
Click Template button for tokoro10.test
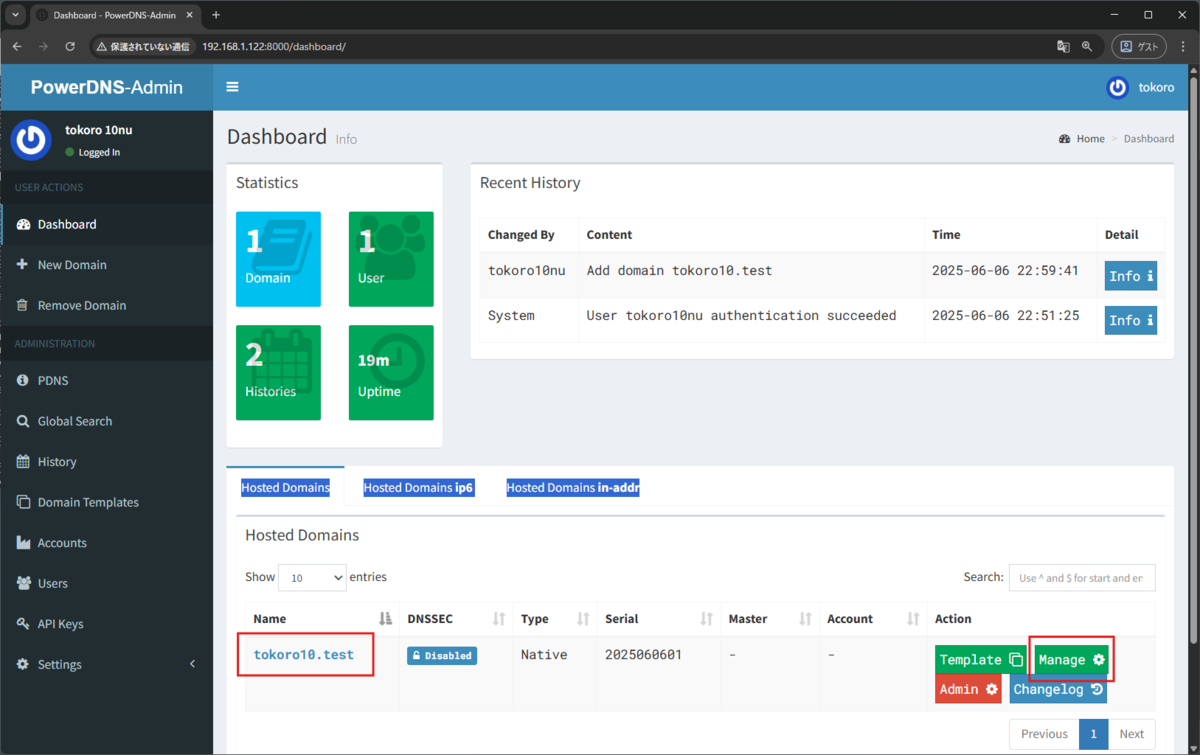click(x=981, y=660)
